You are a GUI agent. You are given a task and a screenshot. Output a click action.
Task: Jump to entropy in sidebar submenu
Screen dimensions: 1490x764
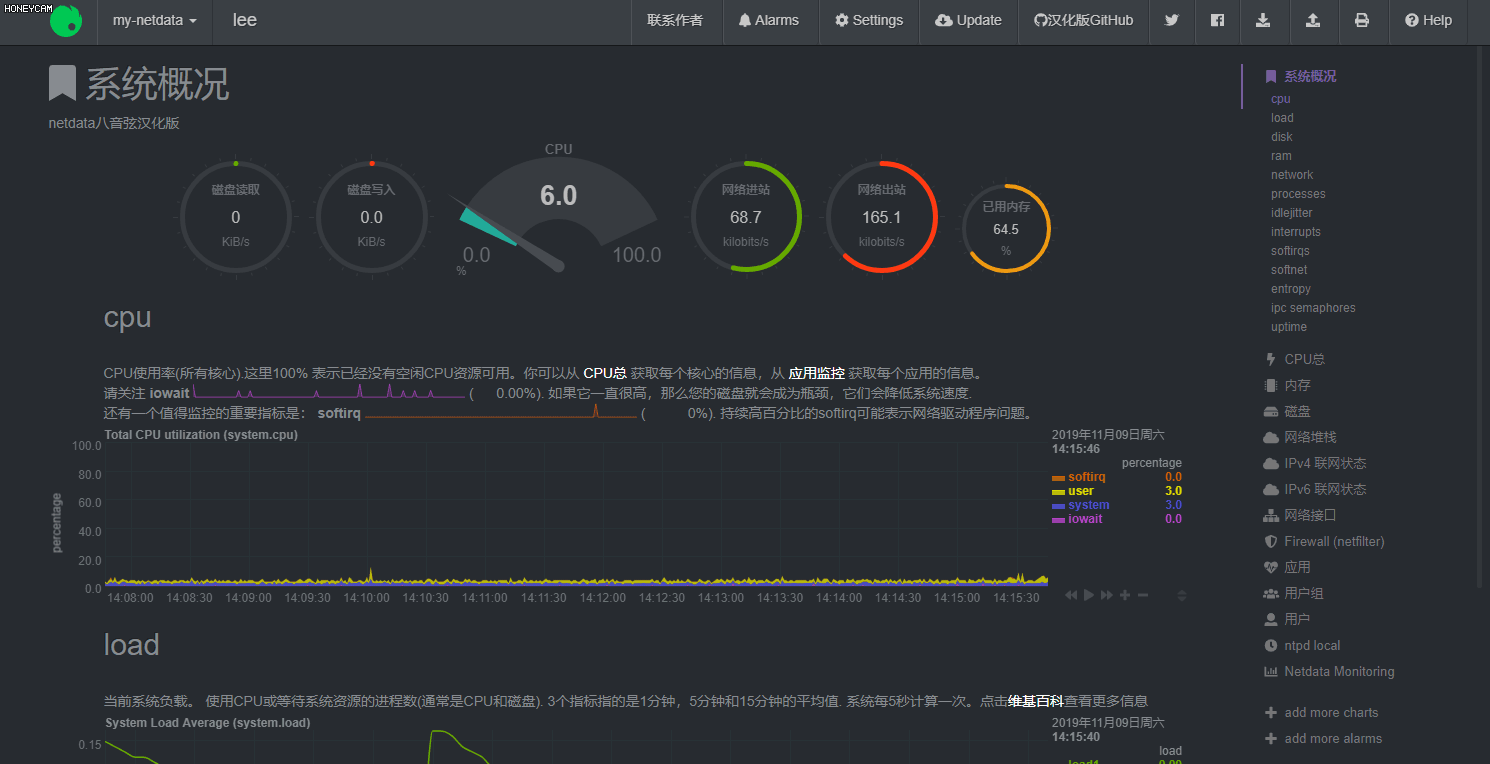[x=1291, y=289]
